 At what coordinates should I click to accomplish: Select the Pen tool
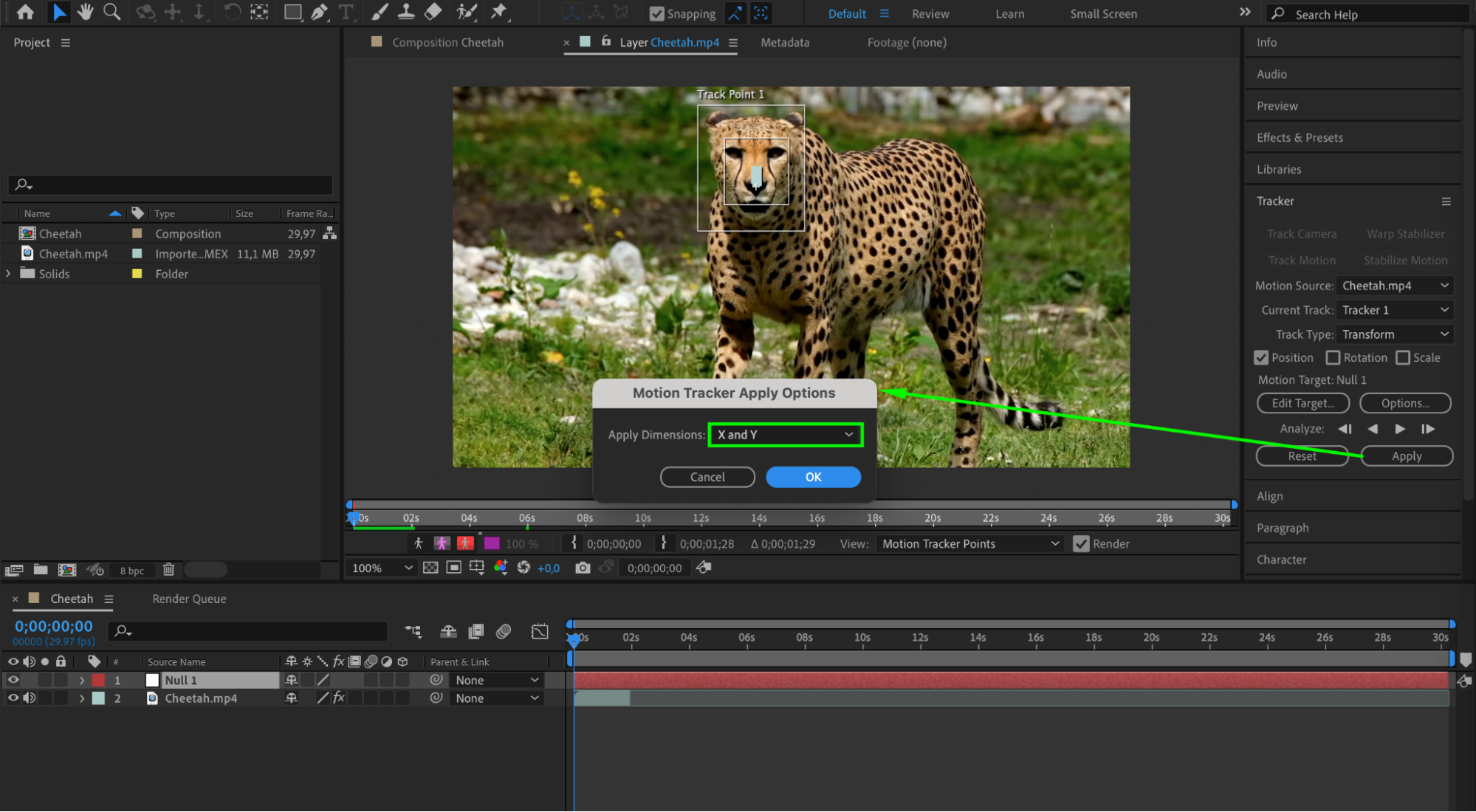(x=319, y=12)
